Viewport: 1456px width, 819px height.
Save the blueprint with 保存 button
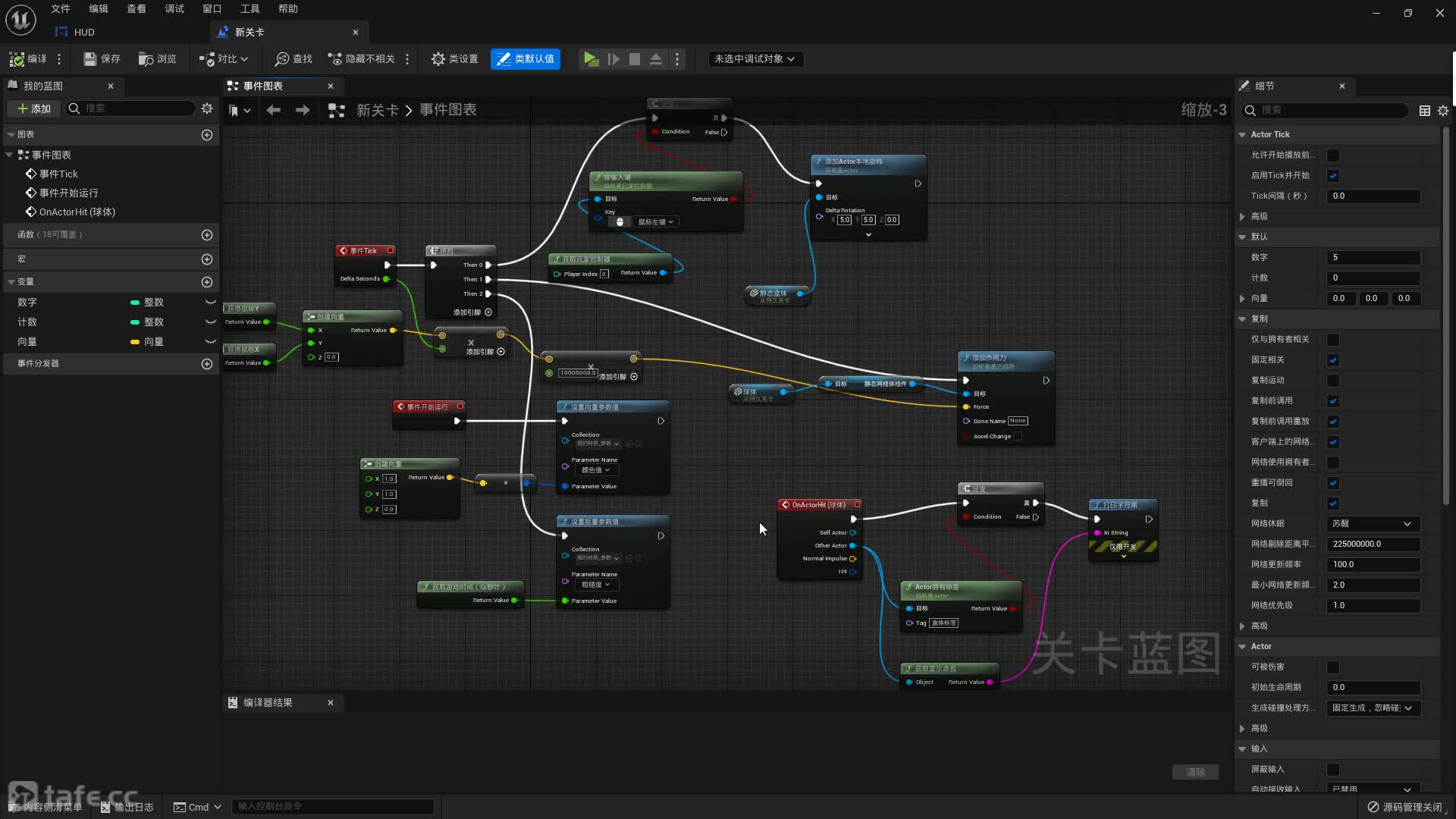pyautogui.click(x=102, y=59)
